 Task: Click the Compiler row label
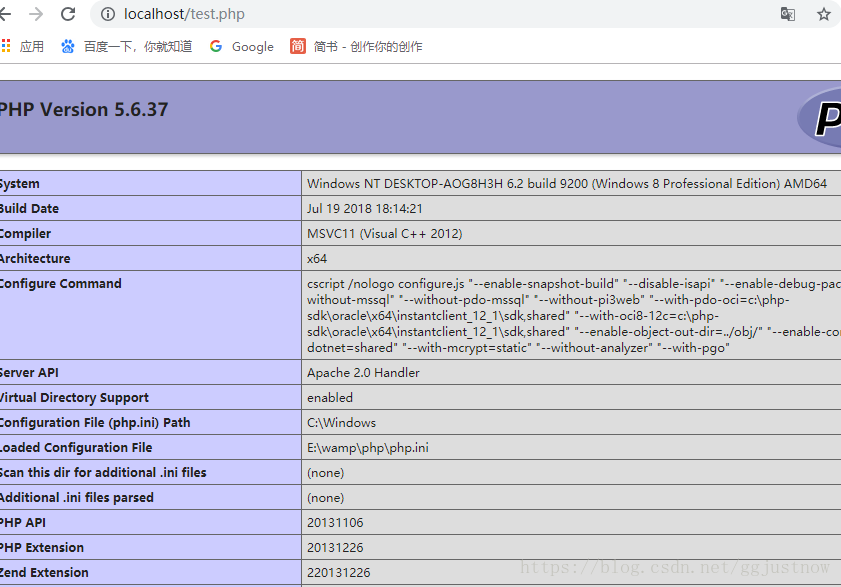[x=25, y=233]
